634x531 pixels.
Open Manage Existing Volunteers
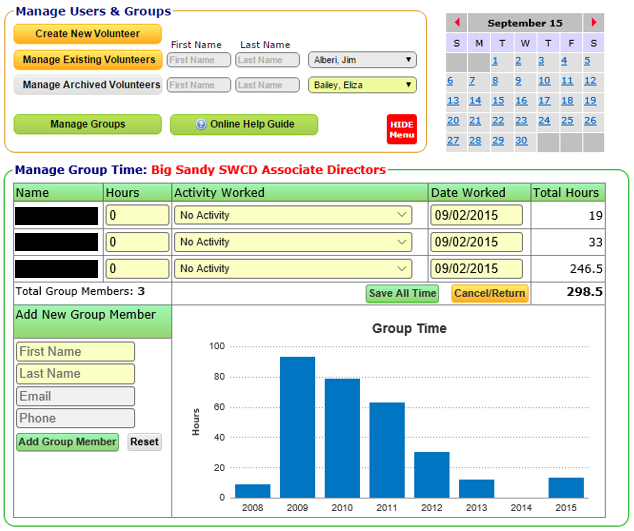pyautogui.click(x=88, y=60)
